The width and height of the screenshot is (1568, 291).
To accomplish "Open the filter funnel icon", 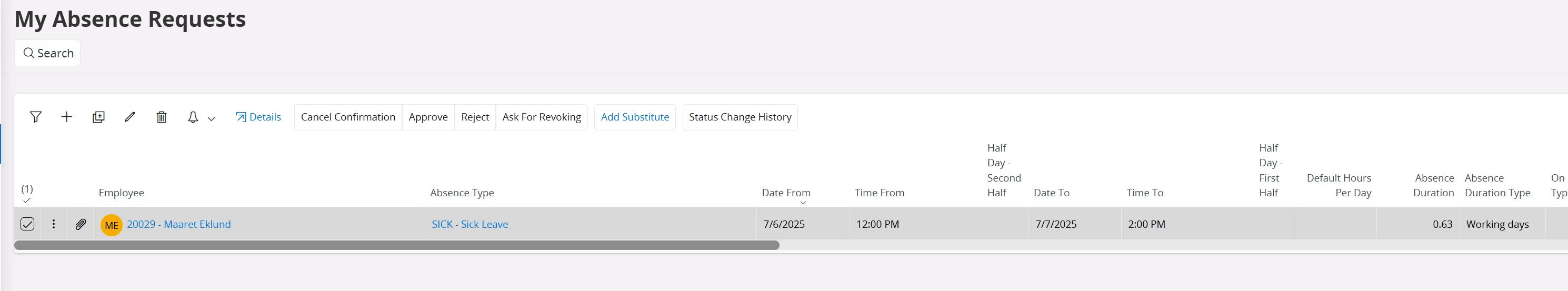I will click(36, 117).
